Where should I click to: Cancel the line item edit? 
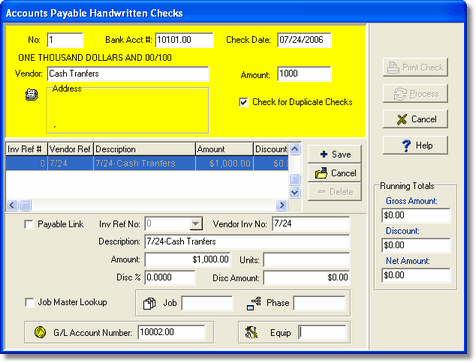click(x=334, y=173)
